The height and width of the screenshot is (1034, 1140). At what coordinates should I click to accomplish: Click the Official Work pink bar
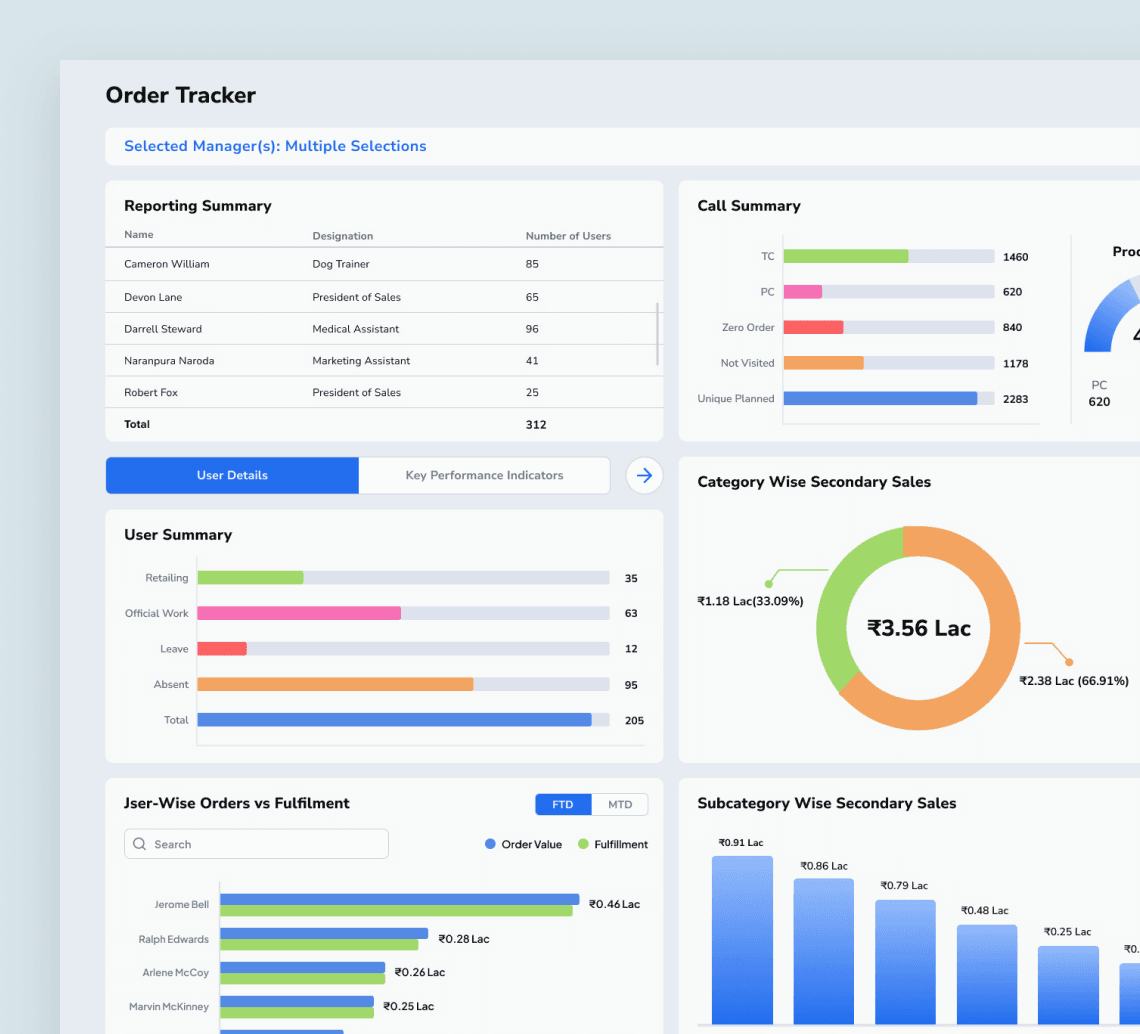click(299, 613)
